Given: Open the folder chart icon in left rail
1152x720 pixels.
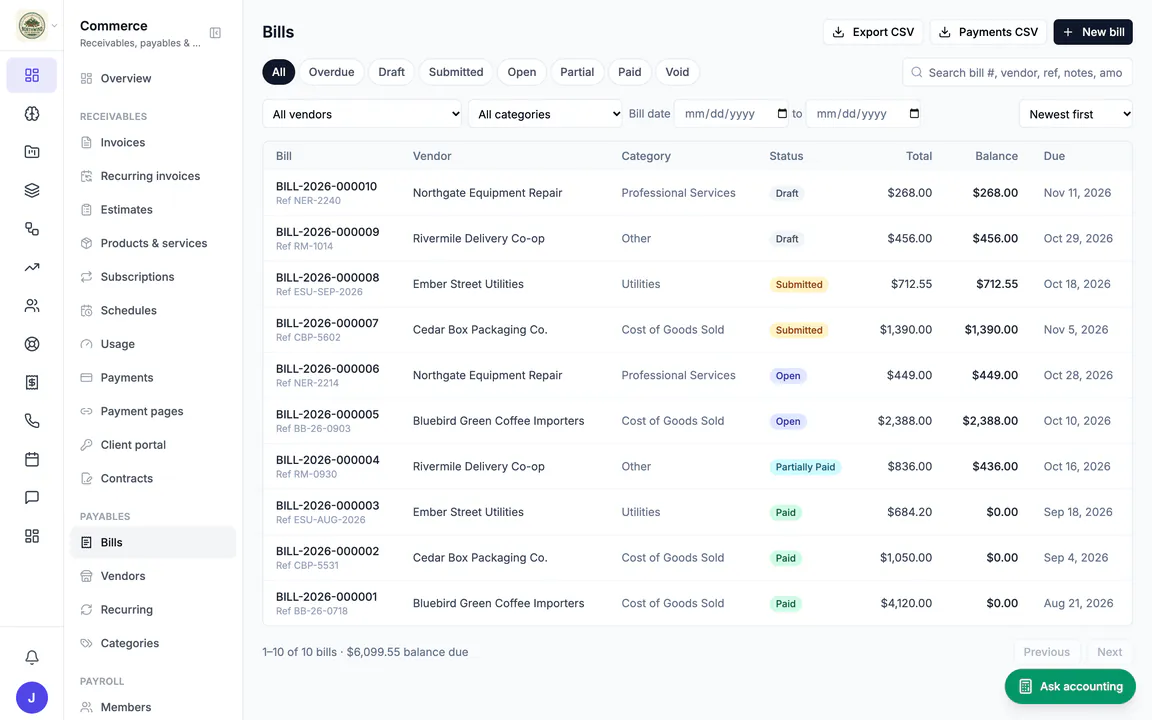Looking at the screenshot, I should 32,151.
